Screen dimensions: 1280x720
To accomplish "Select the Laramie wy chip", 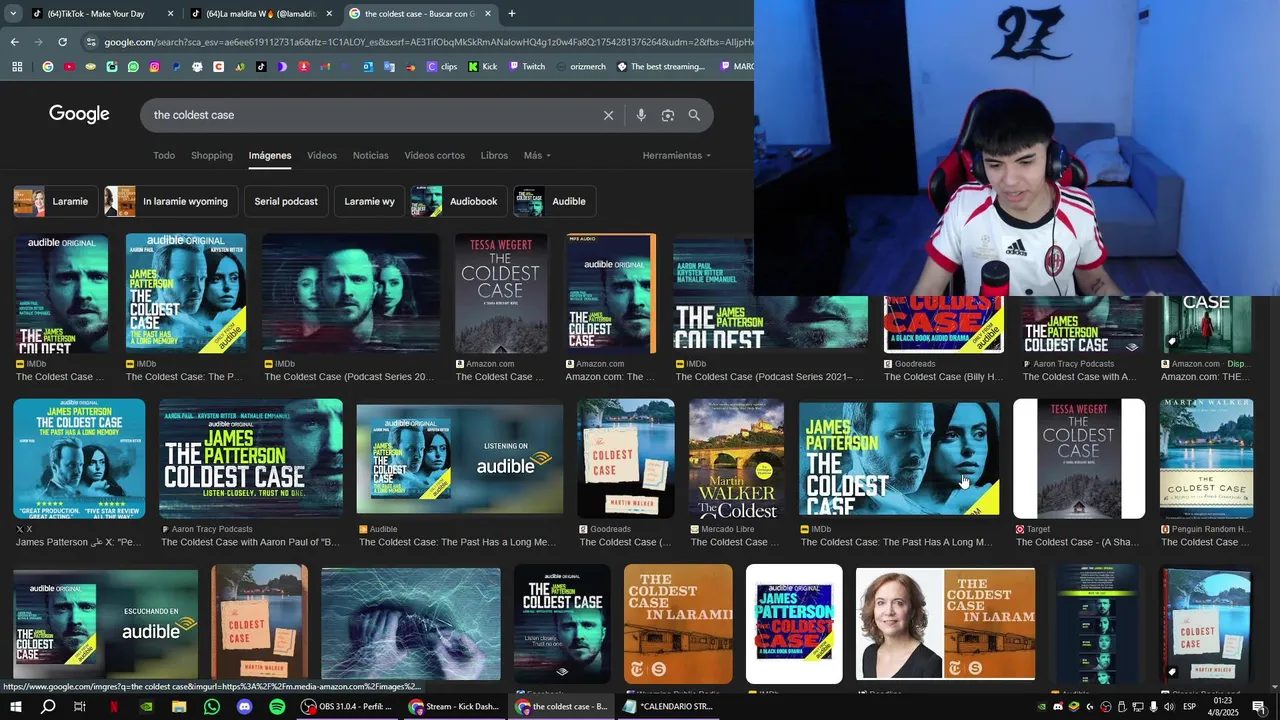I will tap(369, 201).
